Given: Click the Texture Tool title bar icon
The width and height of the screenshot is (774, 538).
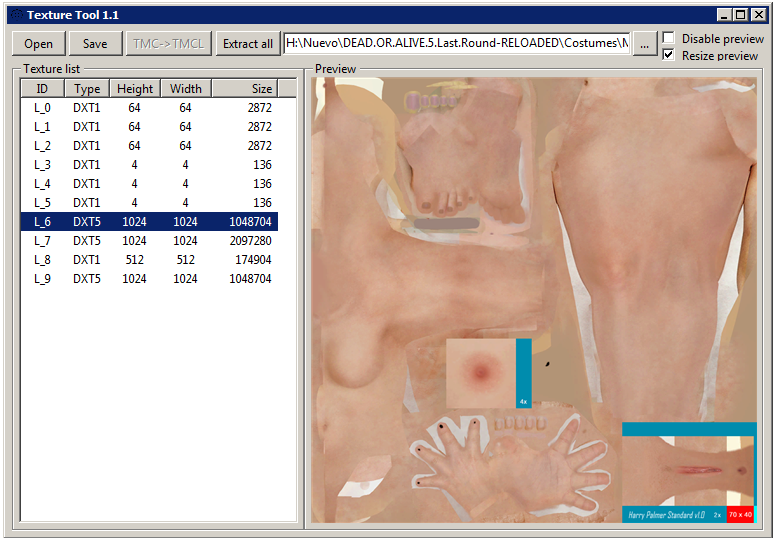Looking at the screenshot, I should 15,15.
